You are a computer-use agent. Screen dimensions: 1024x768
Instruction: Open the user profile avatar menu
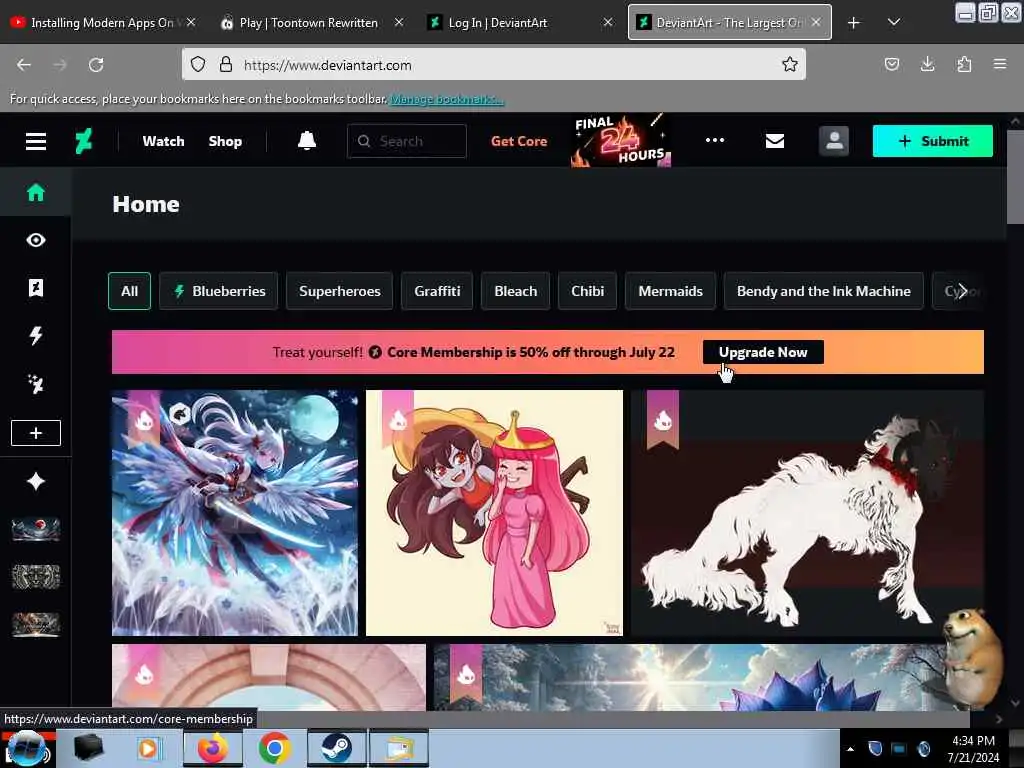(x=834, y=141)
